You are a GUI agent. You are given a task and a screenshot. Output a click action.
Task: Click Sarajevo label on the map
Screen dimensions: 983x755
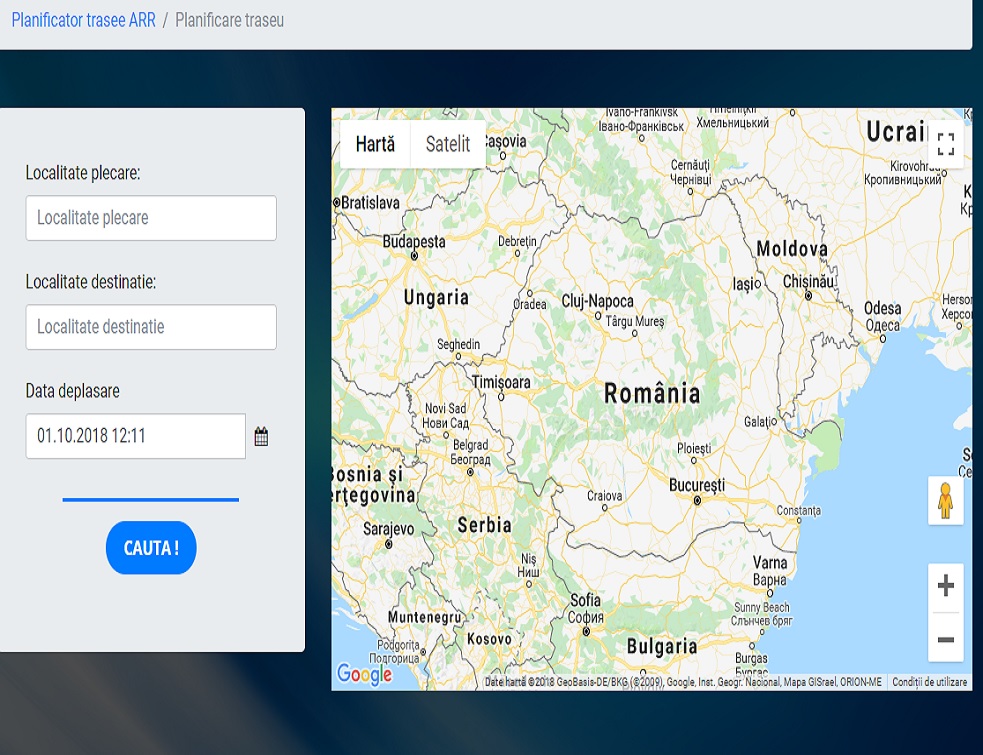389,529
